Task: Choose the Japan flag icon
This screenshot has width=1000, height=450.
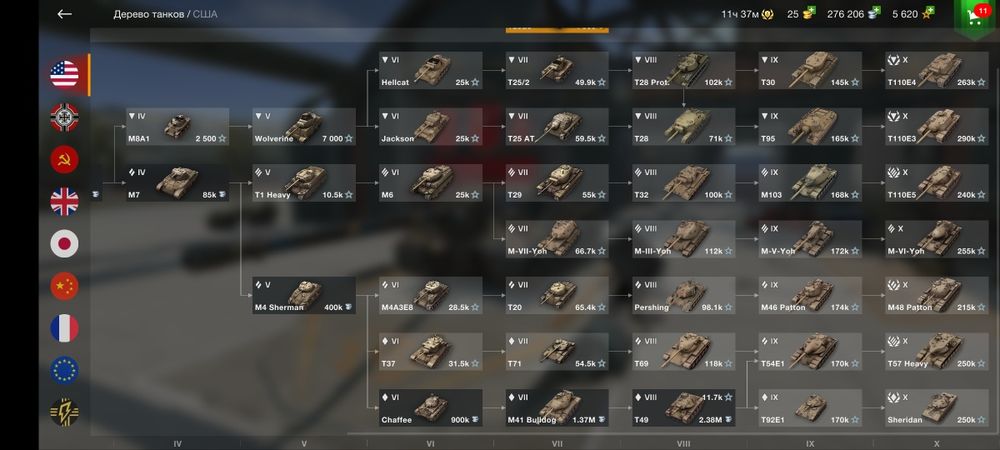Action: tap(64, 243)
